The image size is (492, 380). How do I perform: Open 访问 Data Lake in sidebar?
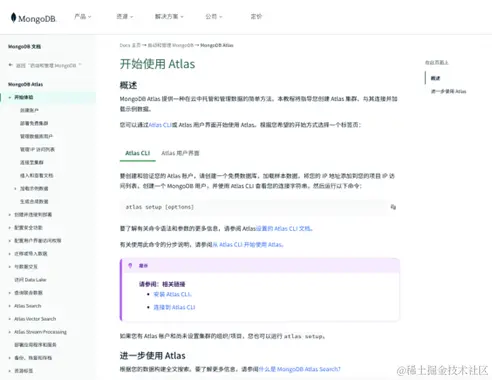(x=30, y=280)
